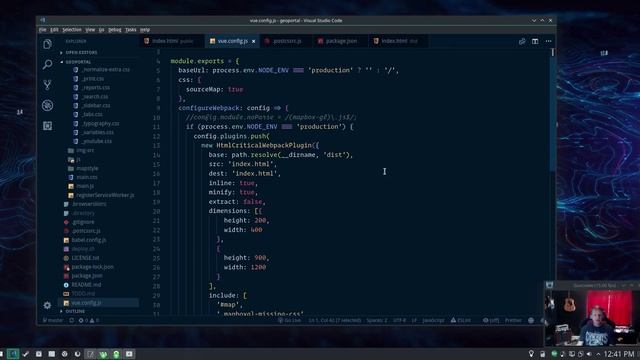The height and width of the screenshot is (360, 640).
Task: Open _search.css file
Action: tap(95, 97)
